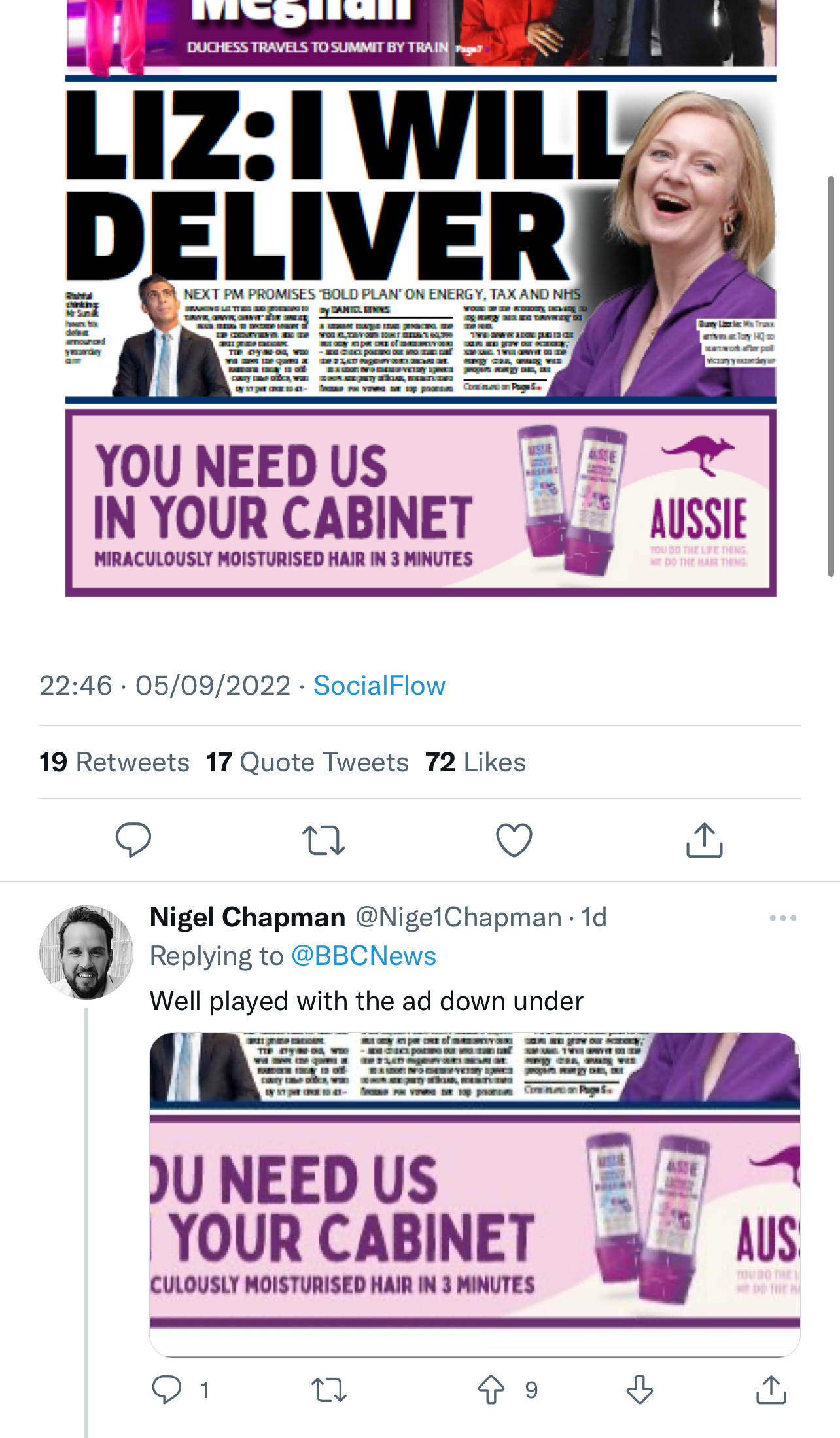The width and height of the screenshot is (840, 1438).
Task: Open more options on Nigel's reply
Action: (782, 918)
